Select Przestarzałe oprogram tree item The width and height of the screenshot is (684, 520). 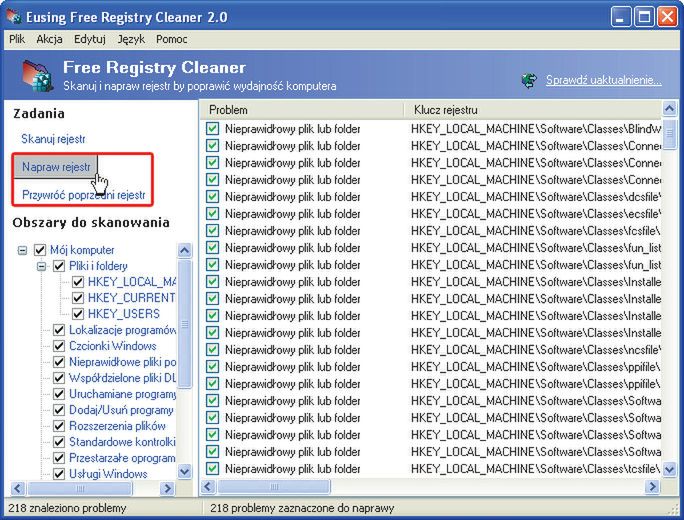(x=123, y=458)
